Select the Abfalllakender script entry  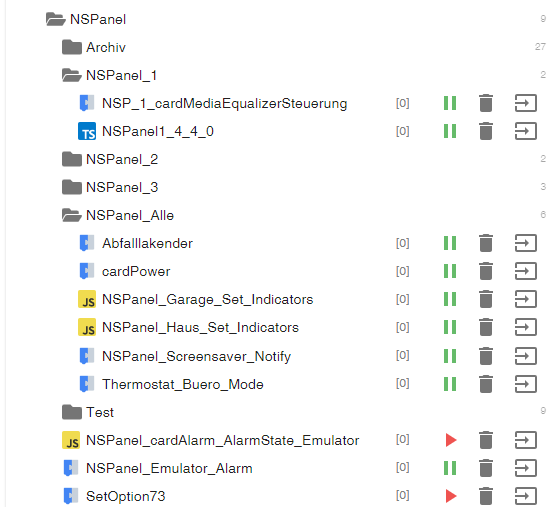pyautogui.click(x=147, y=243)
